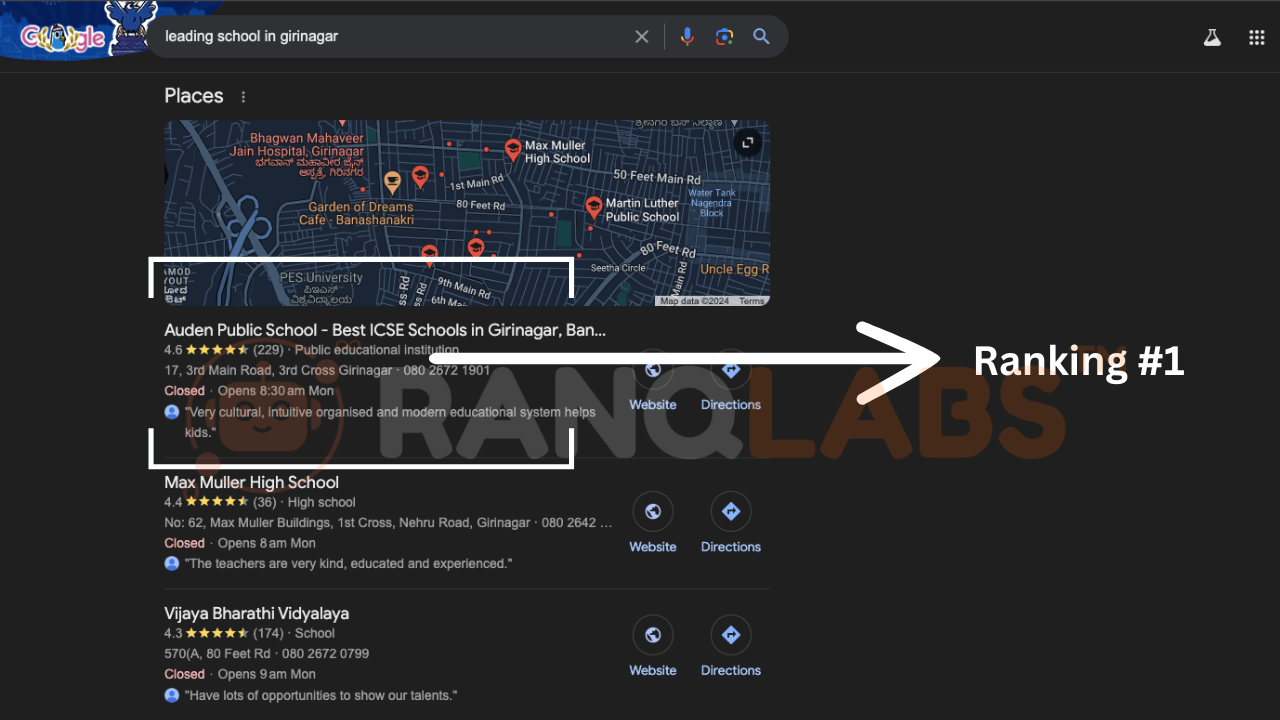Click the Google doodle logo
Viewport: 1280px width, 720px height.
coord(65,37)
